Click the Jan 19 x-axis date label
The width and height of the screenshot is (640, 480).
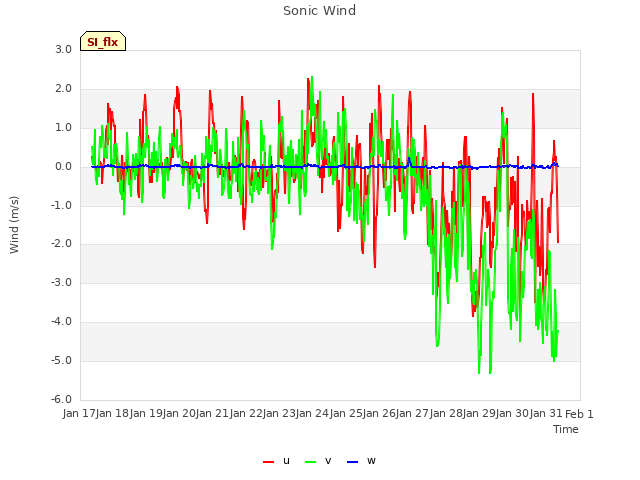[x=146, y=414]
